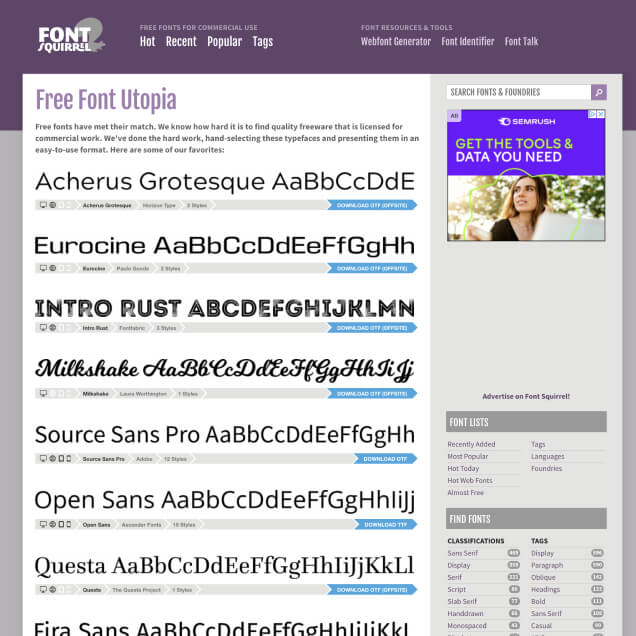Download Milkshake OTF offsite
The height and width of the screenshot is (636, 636).
[x=372, y=393]
